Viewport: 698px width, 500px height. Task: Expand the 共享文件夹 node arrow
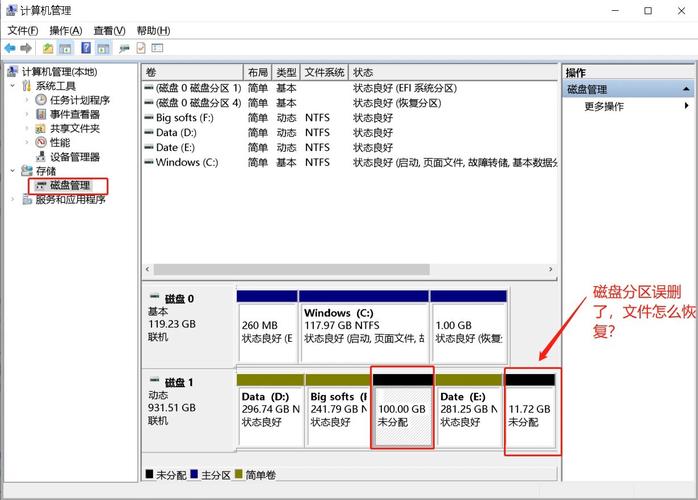click(27, 128)
